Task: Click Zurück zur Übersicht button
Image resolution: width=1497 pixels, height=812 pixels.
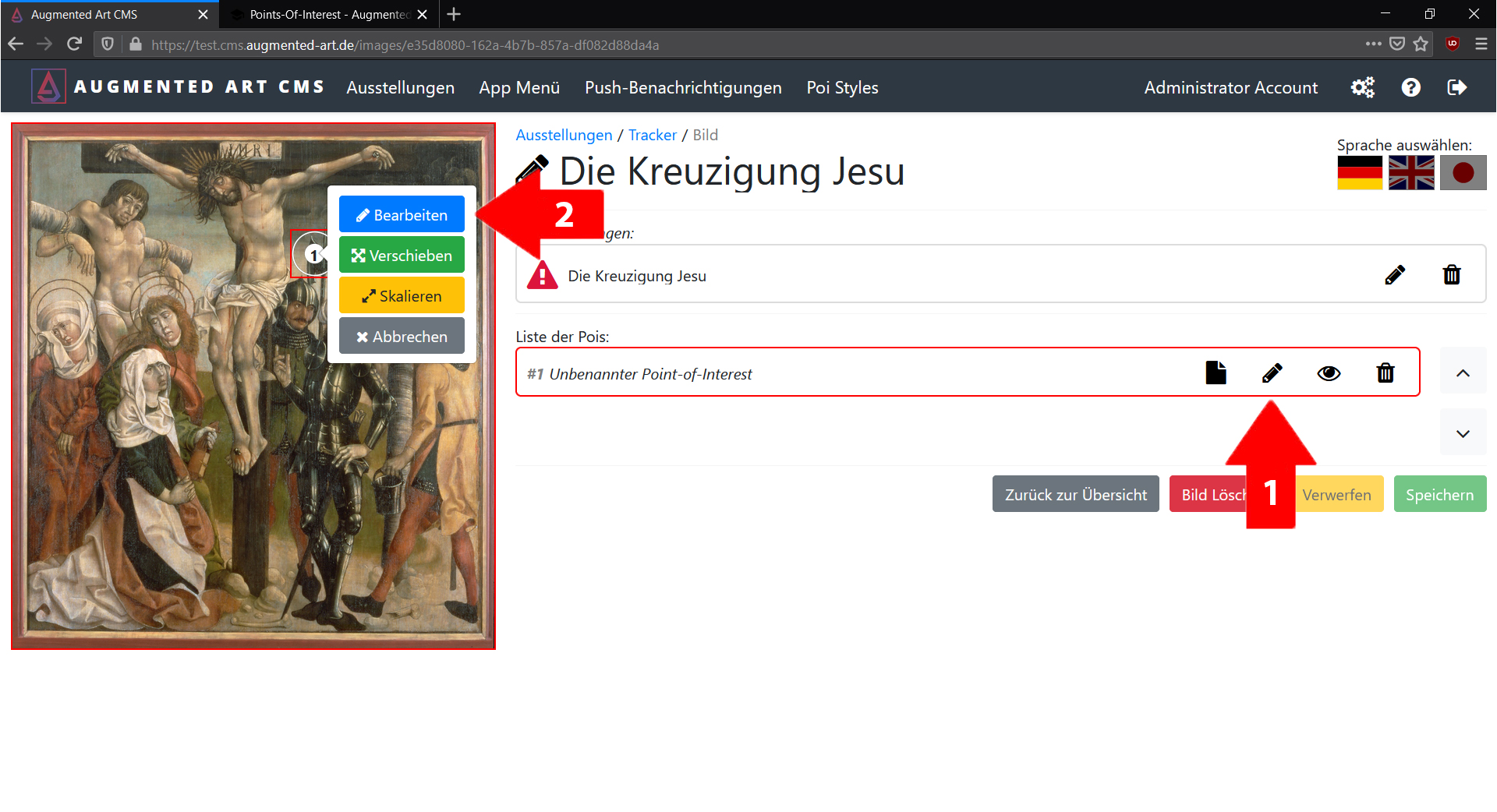Action: point(1075,494)
